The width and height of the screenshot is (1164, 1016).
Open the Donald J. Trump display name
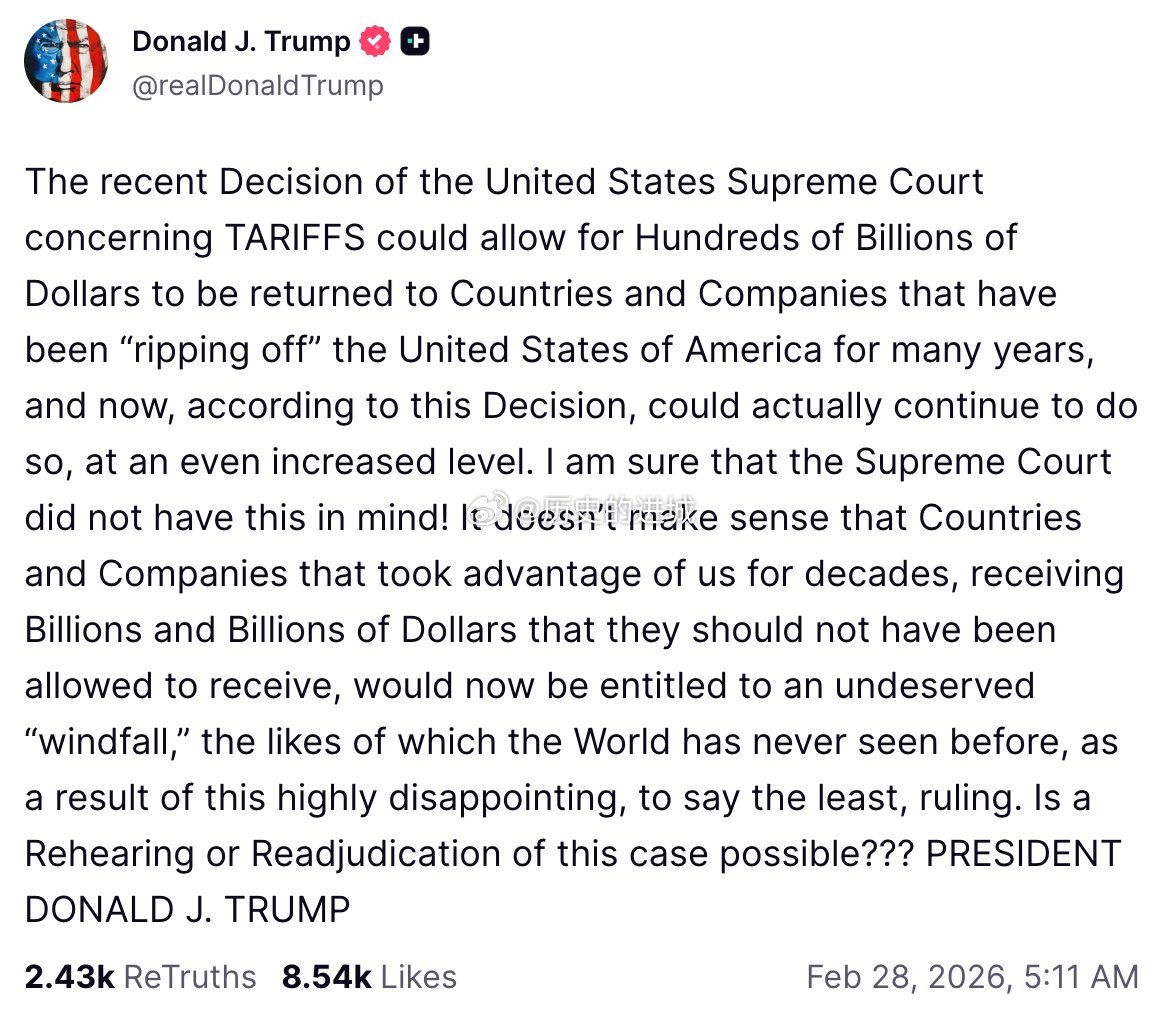coord(241,42)
